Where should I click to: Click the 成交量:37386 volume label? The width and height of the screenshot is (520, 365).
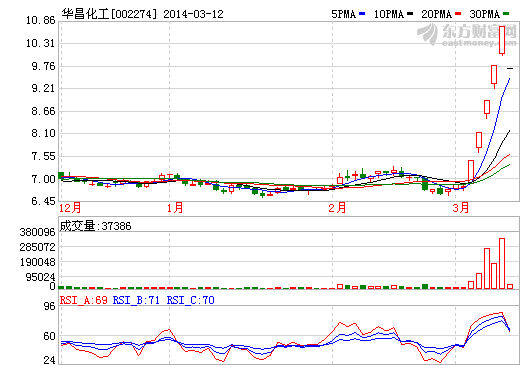(x=95, y=226)
